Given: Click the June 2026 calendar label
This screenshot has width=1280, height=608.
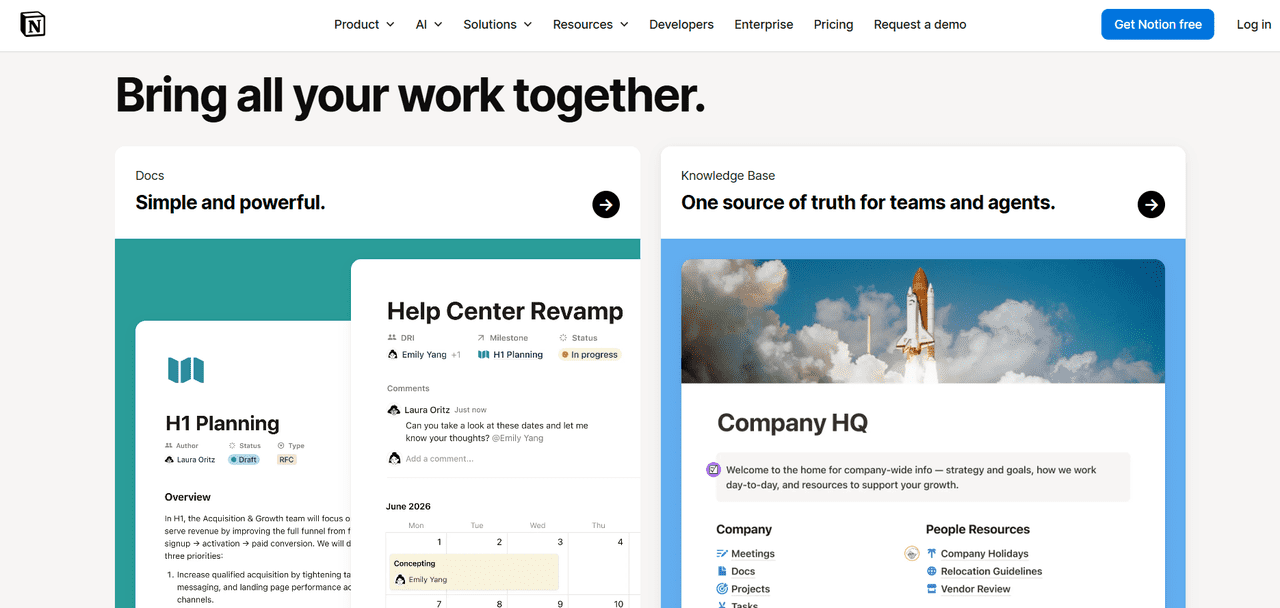Looking at the screenshot, I should pyautogui.click(x=408, y=506).
